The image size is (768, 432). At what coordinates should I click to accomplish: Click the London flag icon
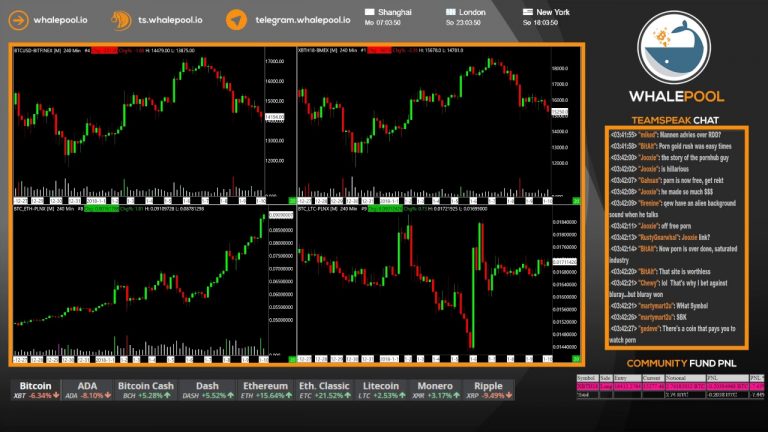coord(451,12)
